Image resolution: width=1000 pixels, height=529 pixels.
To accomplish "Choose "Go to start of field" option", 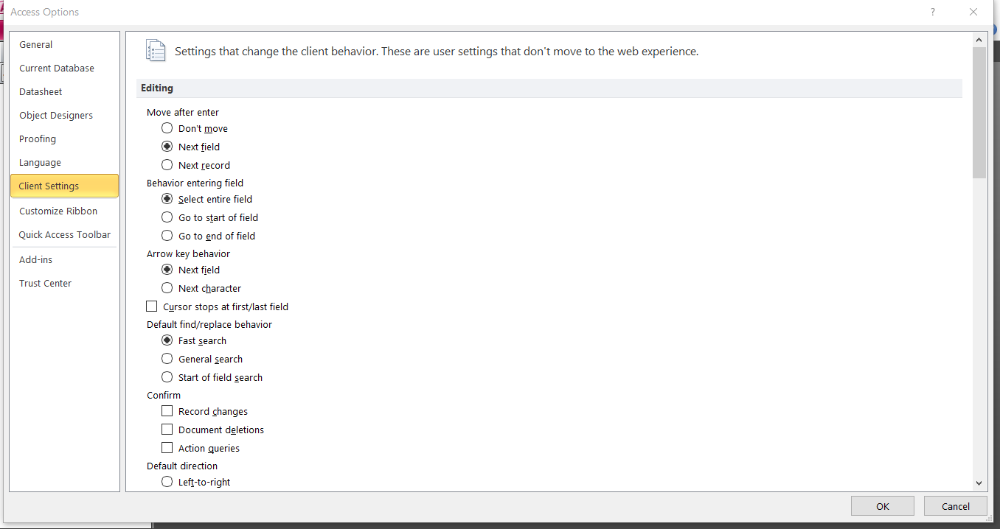I will click(167, 217).
